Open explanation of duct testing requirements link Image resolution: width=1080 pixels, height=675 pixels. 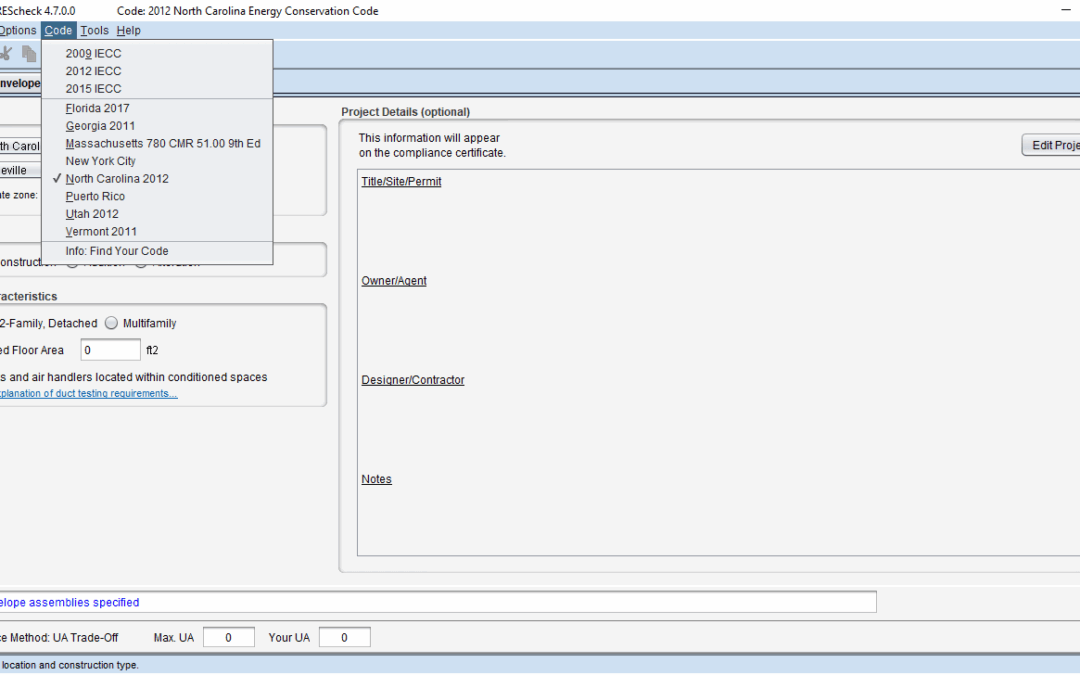tap(88, 393)
